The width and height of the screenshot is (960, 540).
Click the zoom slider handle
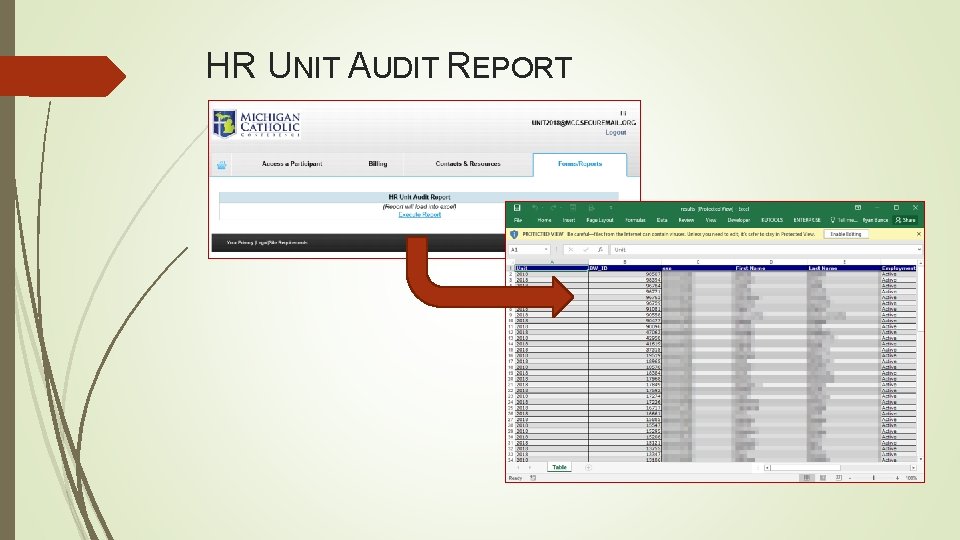[x=874, y=478]
